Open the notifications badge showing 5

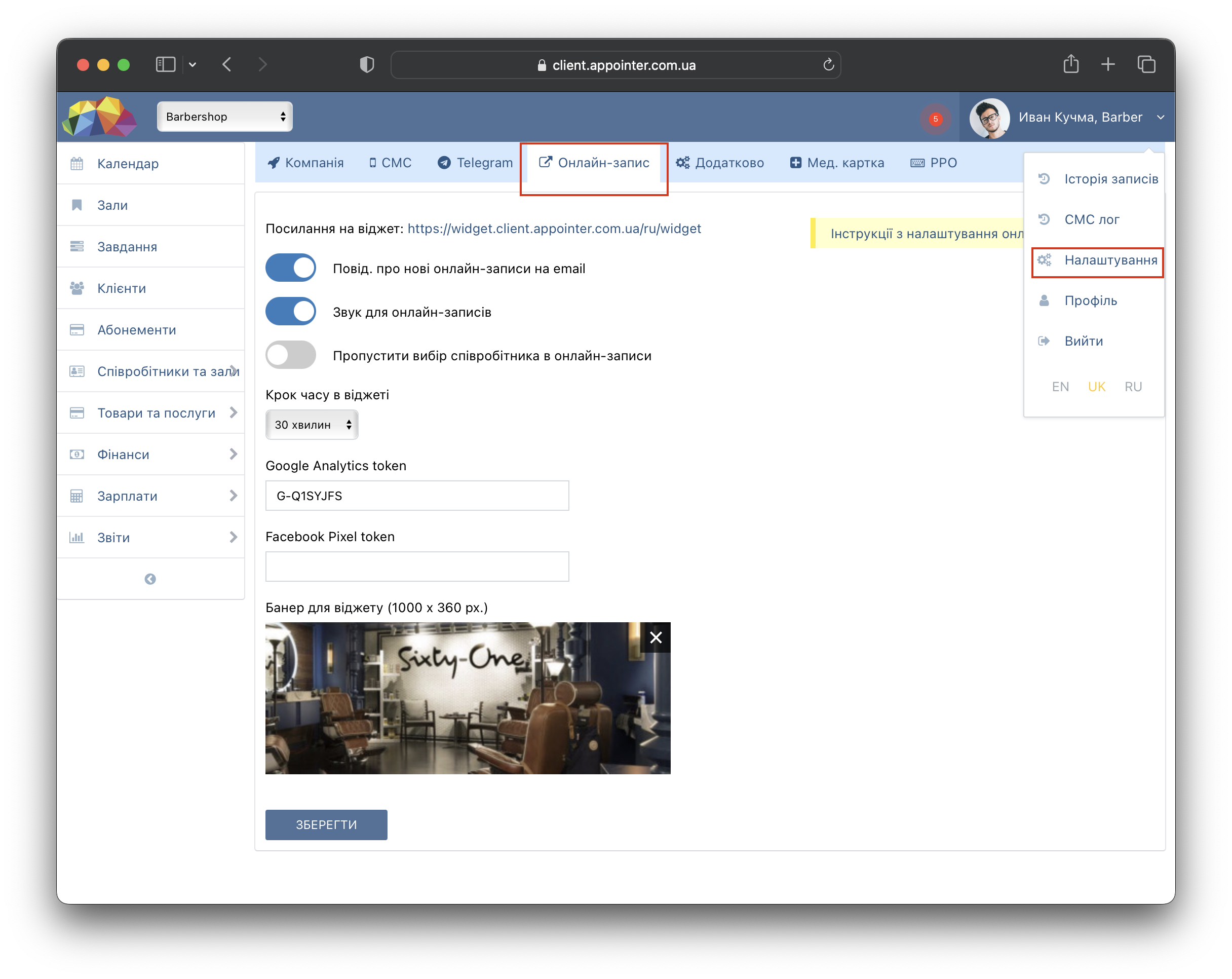(935, 119)
